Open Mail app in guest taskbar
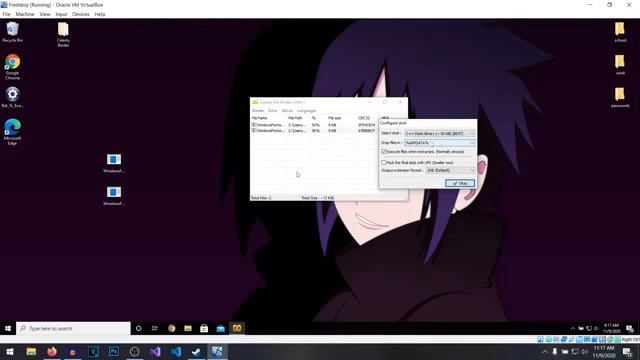The height and width of the screenshot is (360, 640). (220, 328)
